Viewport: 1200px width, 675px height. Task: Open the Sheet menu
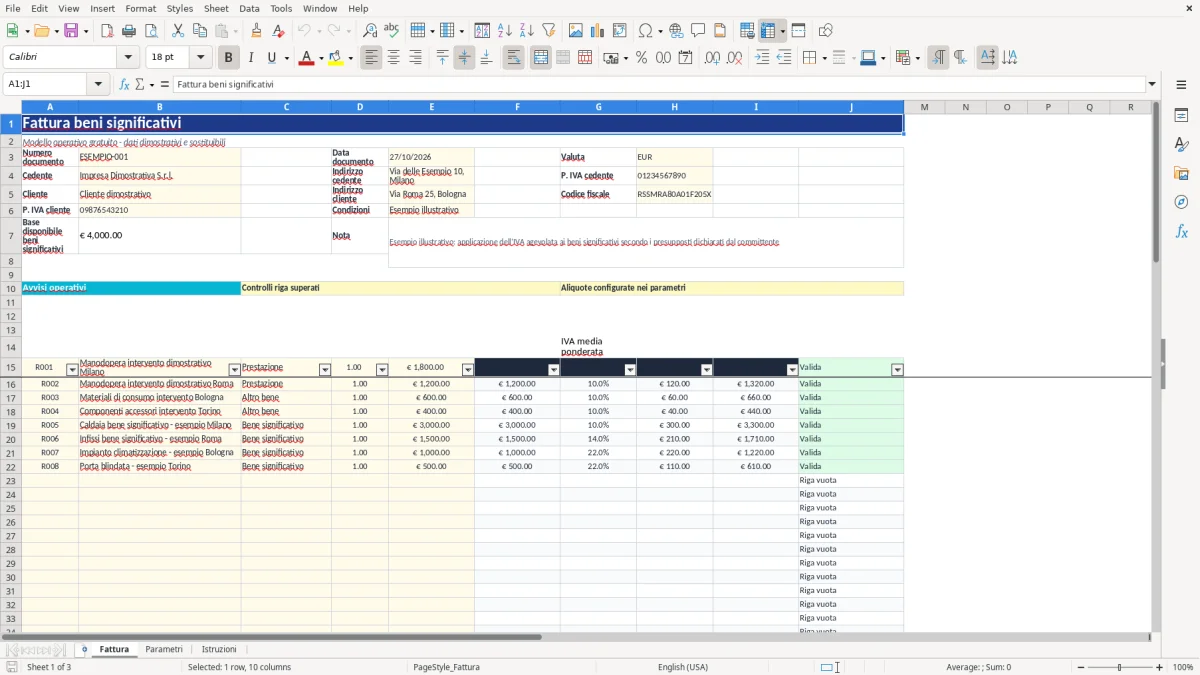[x=216, y=8]
